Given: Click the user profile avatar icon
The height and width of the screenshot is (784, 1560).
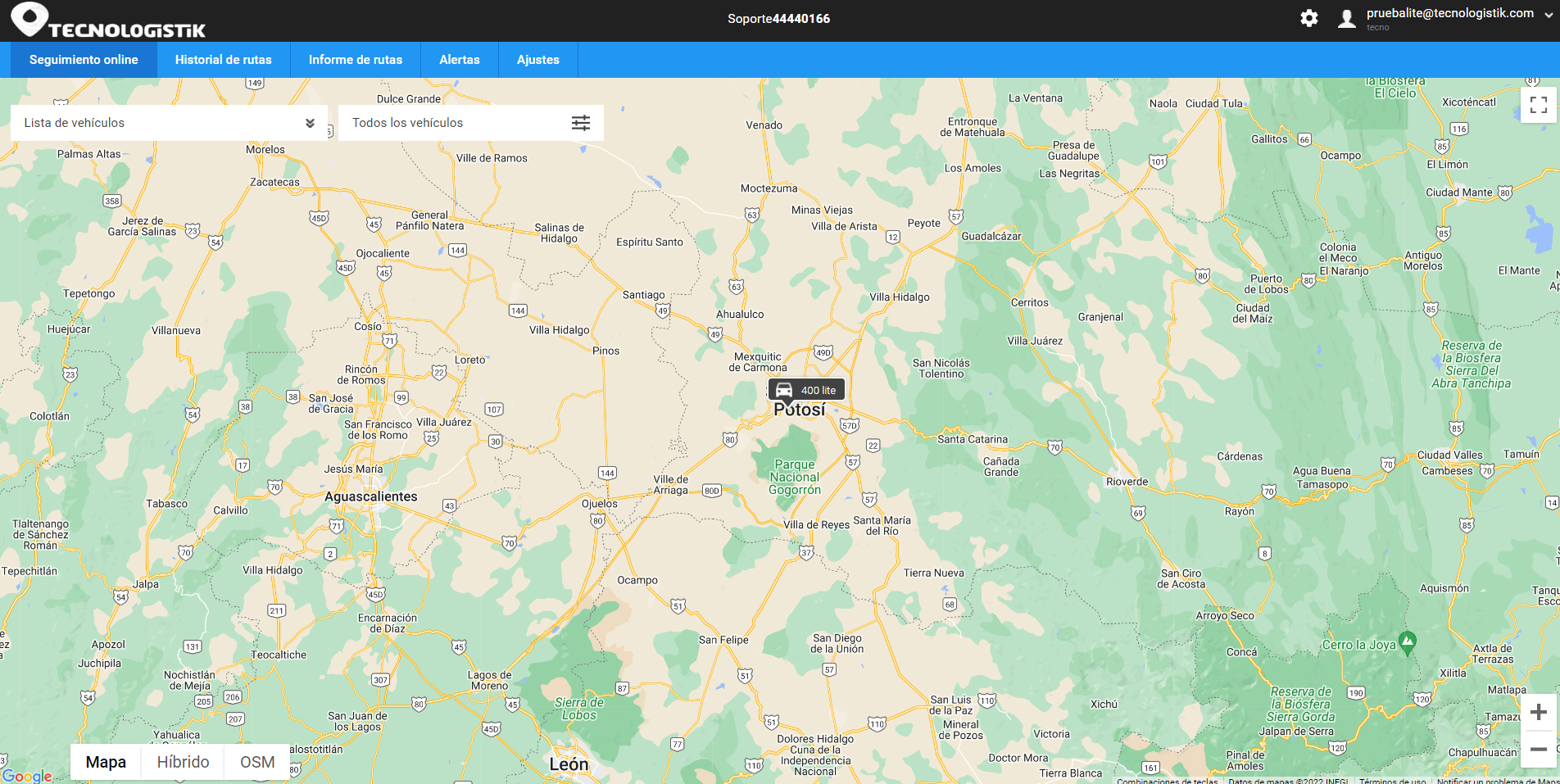Looking at the screenshot, I should click(1347, 18).
